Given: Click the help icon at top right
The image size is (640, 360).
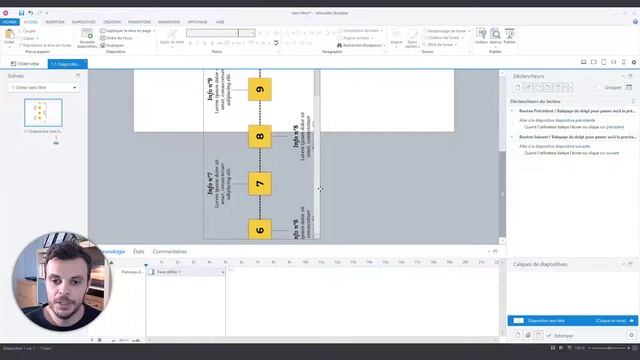Looking at the screenshot, I should (x=635, y=22).
